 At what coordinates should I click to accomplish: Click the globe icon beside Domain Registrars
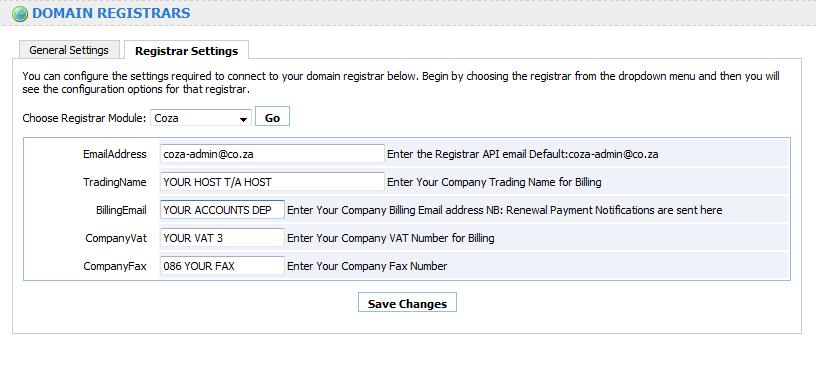click(x=20, y=14)
